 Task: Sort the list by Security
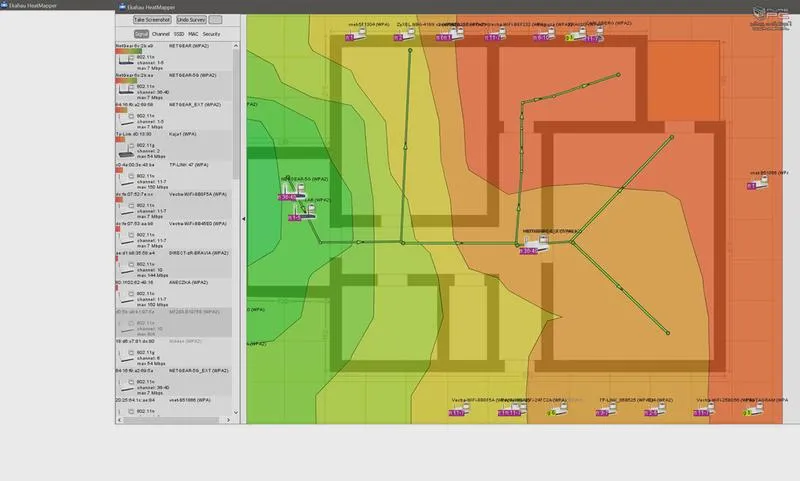point(211,34)
